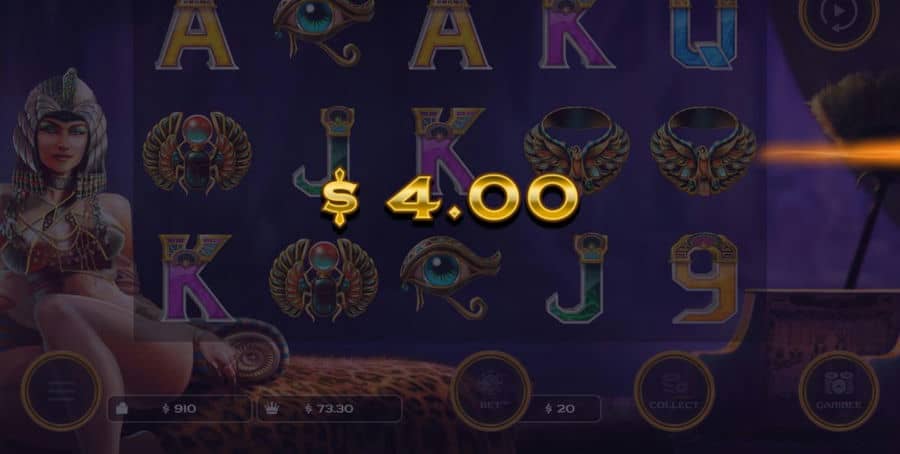
Task: Click the scarab symbol on second reel
Action: pos(323,278)
